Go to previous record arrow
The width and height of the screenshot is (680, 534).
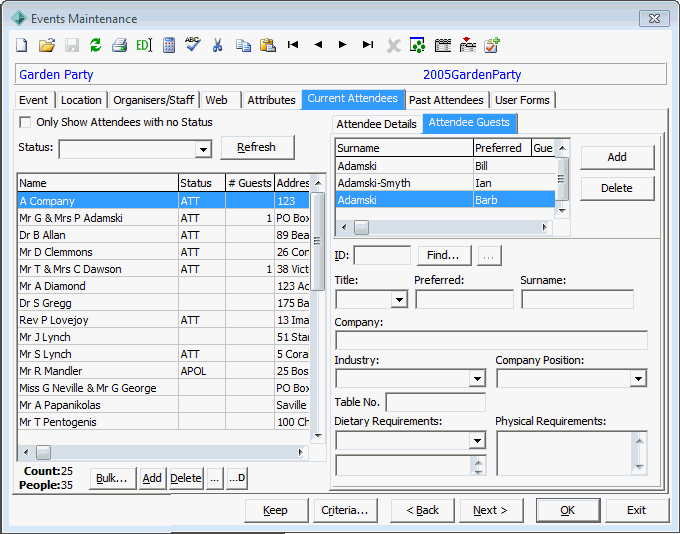tap(318, 44)
